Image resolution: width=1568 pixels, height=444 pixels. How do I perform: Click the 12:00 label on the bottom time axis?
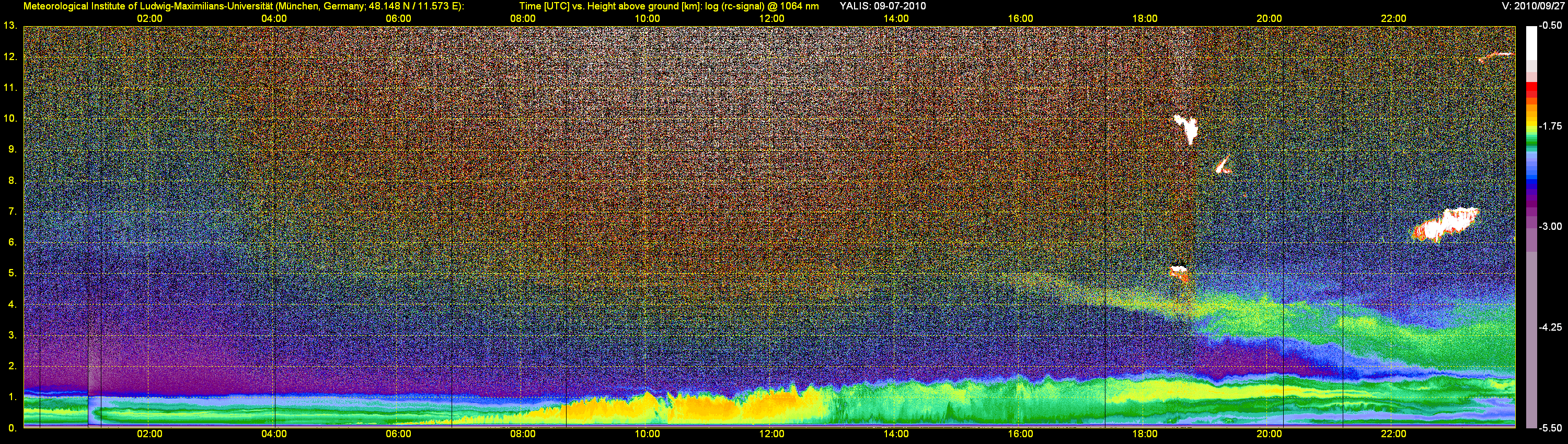point(772,434)
